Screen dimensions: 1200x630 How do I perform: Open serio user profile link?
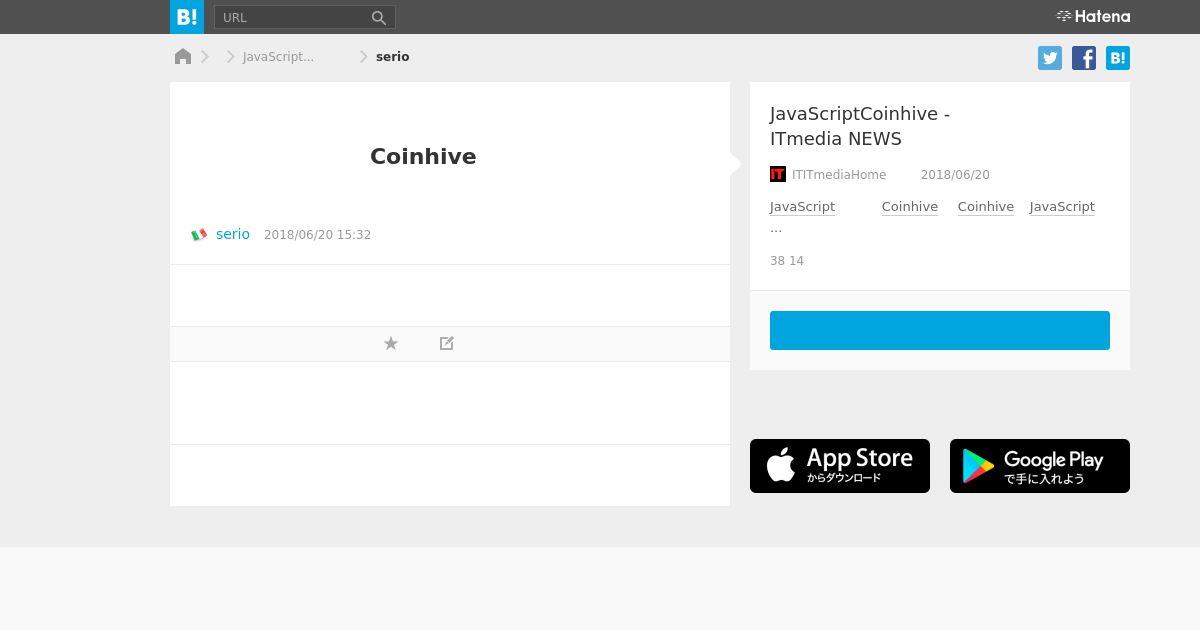click(x=233, y=234)
